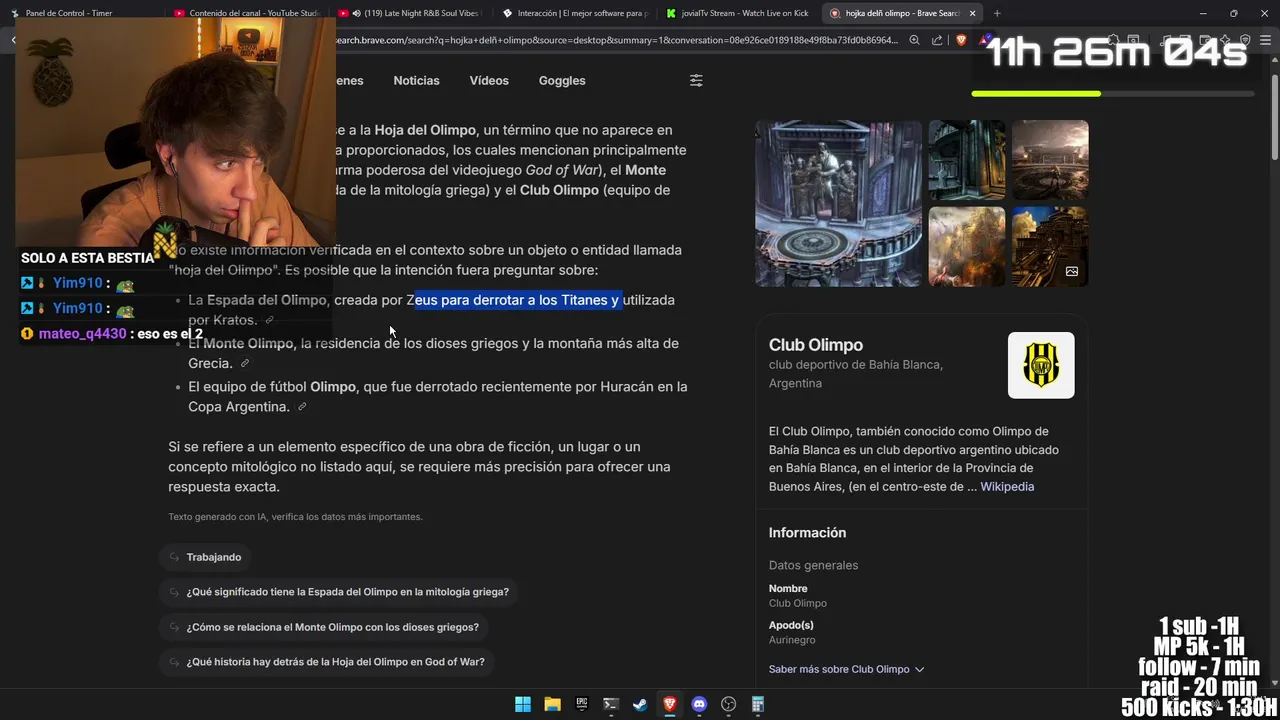The image size is (1280, 720).
Task: Open Calculator from the taskbar
Action: [758, 704]
